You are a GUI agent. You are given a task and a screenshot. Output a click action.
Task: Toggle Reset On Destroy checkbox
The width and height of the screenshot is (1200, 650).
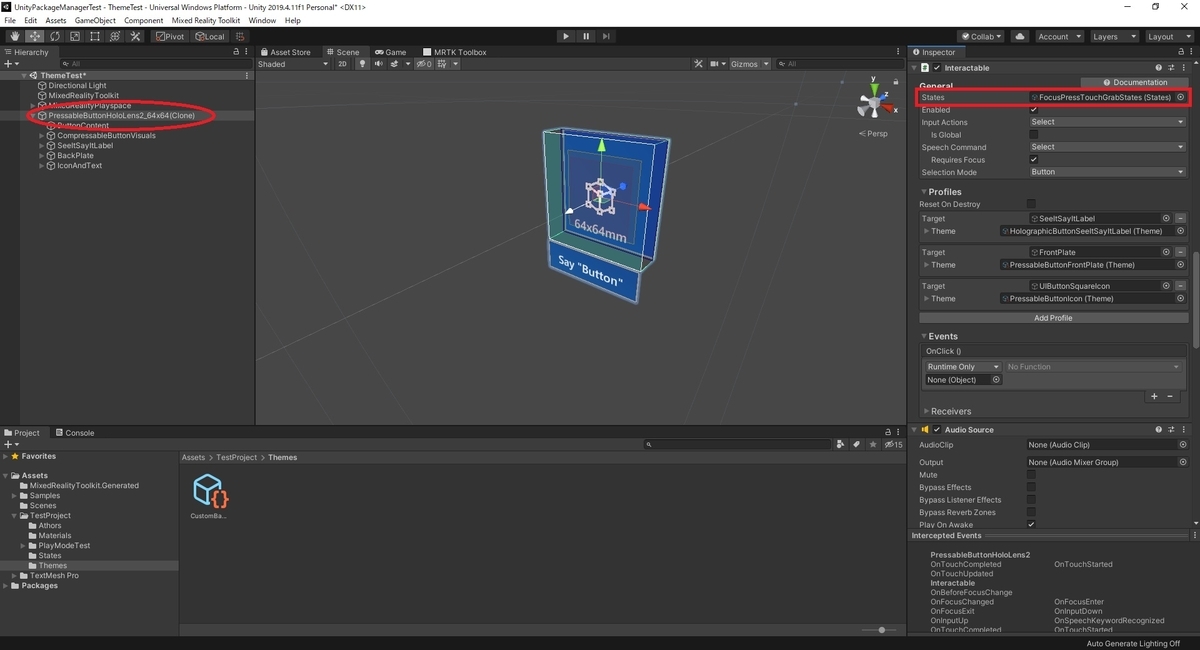click(x=1031, y=204)
